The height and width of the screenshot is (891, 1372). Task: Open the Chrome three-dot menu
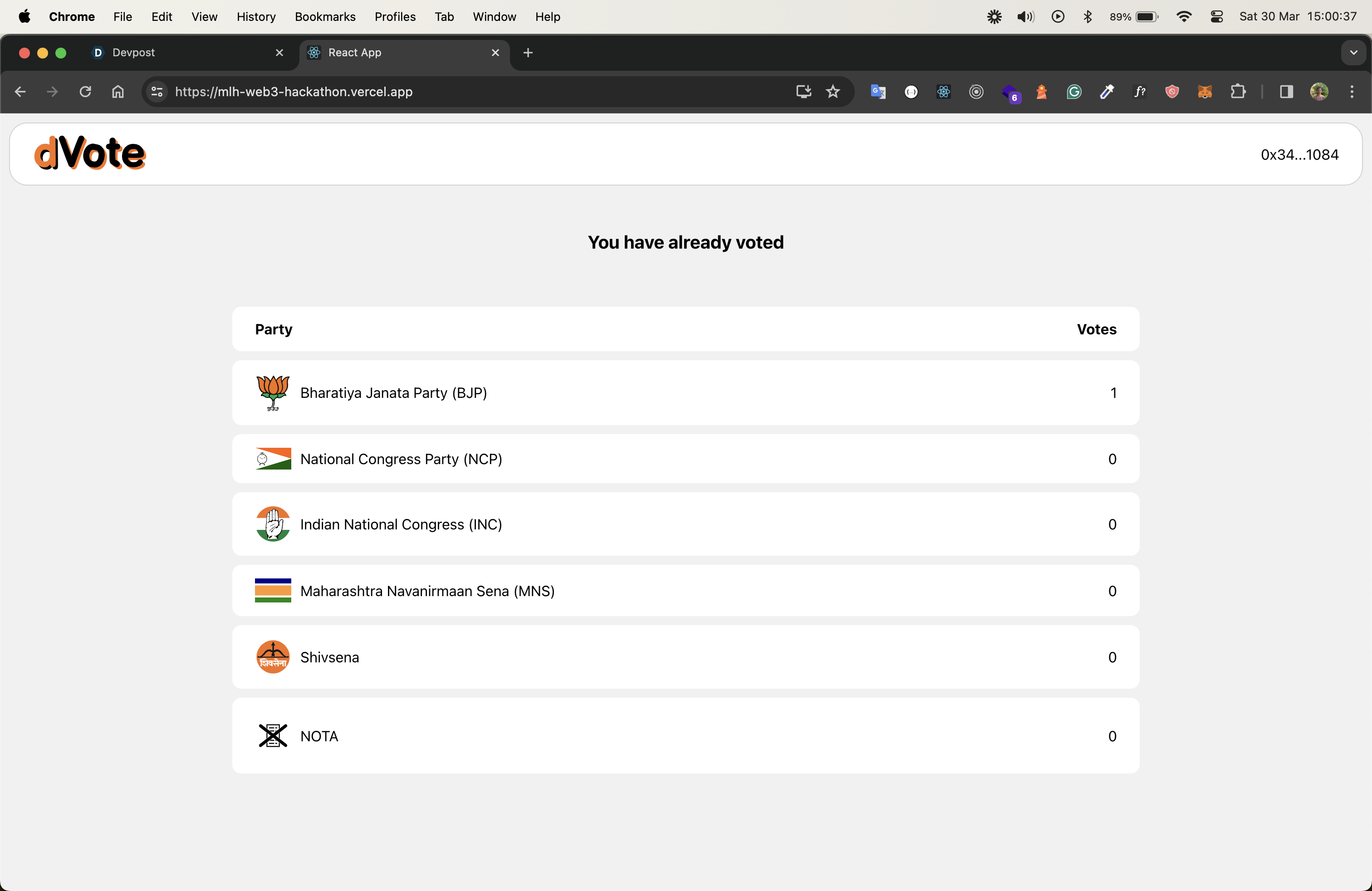(1352, 92)
